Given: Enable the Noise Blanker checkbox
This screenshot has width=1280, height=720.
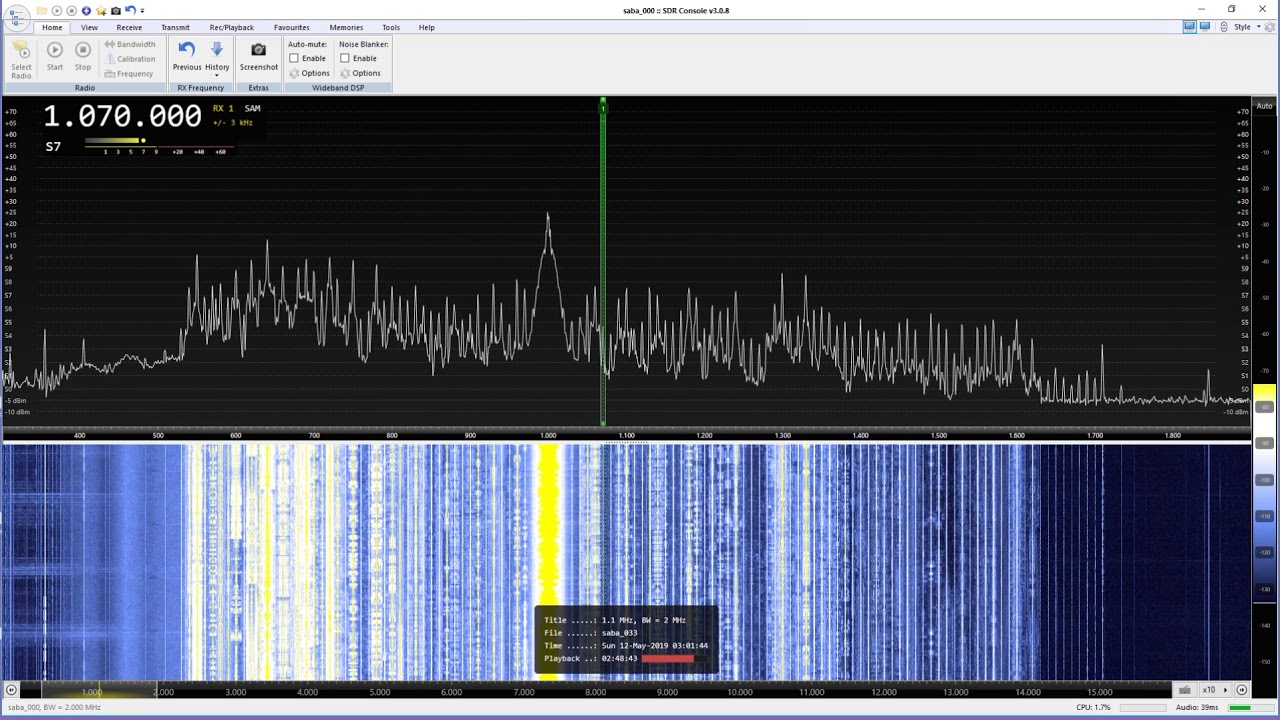Looking at the screenshot, I should pos(345,58).
